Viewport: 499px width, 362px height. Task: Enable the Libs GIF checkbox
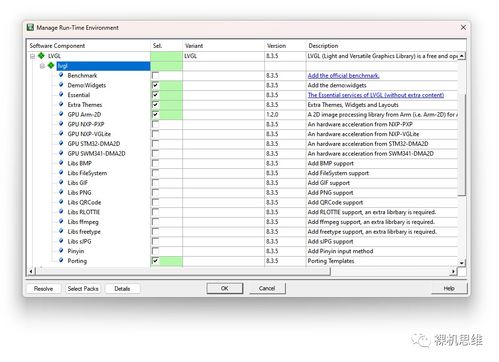[x=155, y=183]
